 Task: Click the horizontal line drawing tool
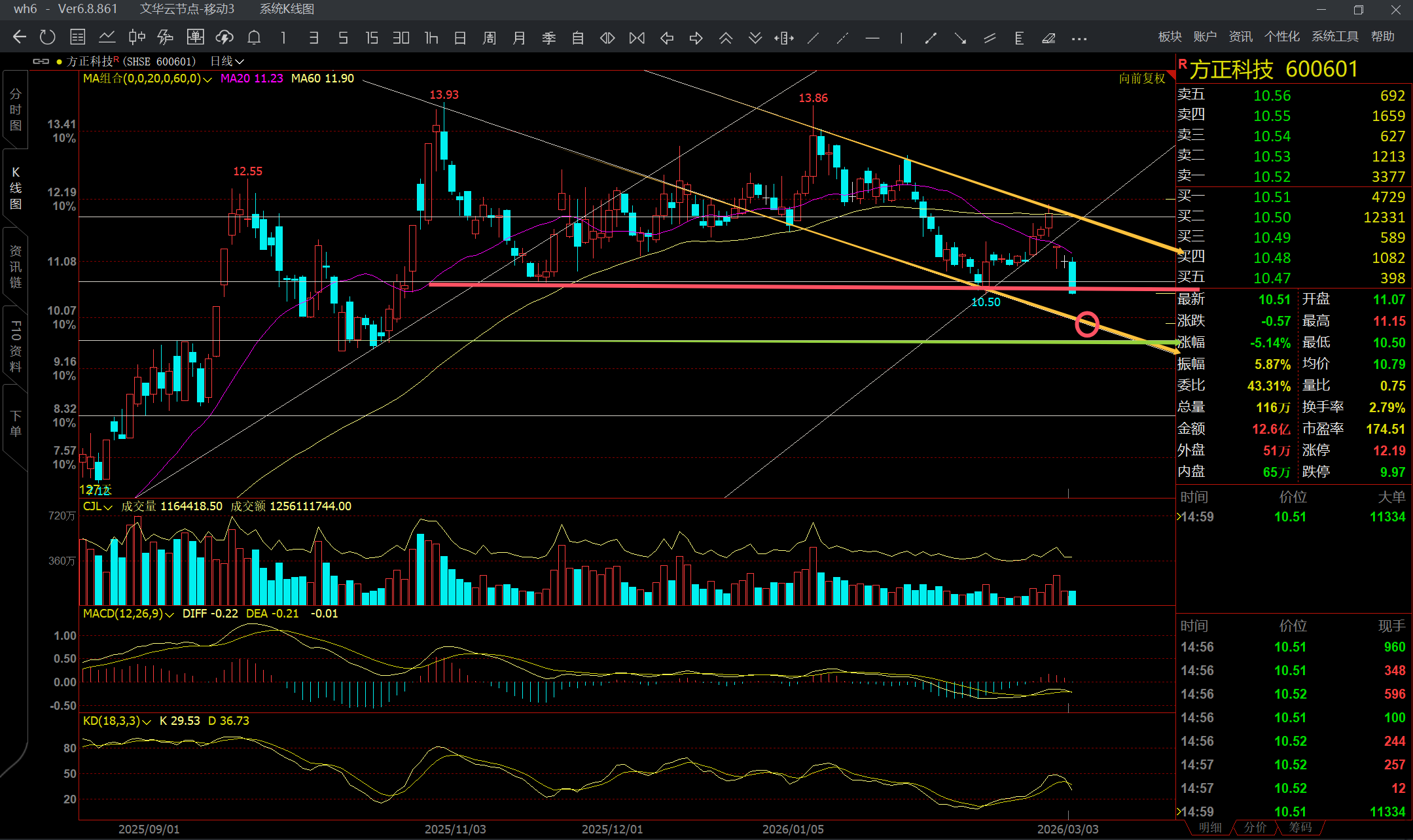click(x=872, y=38)
